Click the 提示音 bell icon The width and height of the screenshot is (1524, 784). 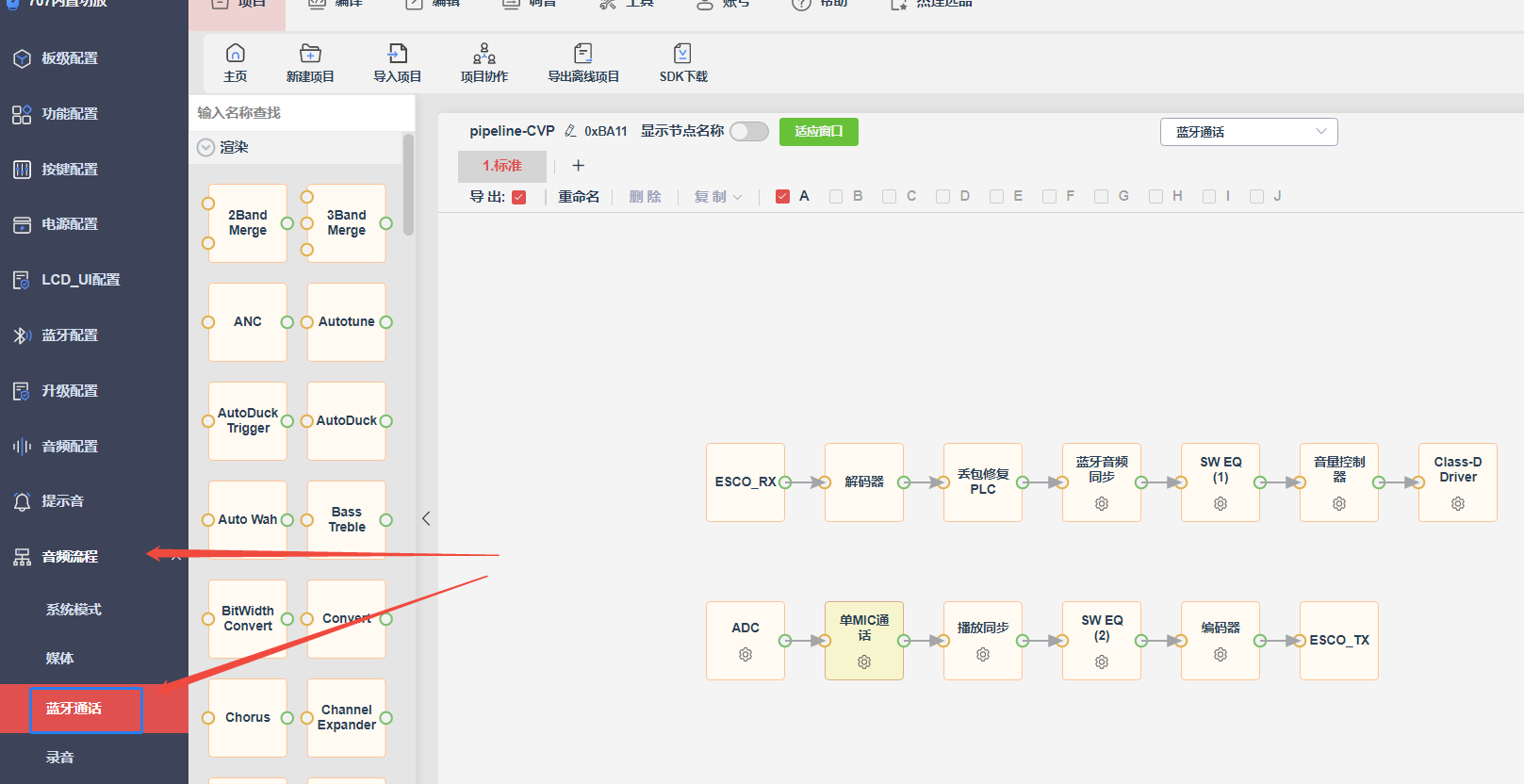22,502
